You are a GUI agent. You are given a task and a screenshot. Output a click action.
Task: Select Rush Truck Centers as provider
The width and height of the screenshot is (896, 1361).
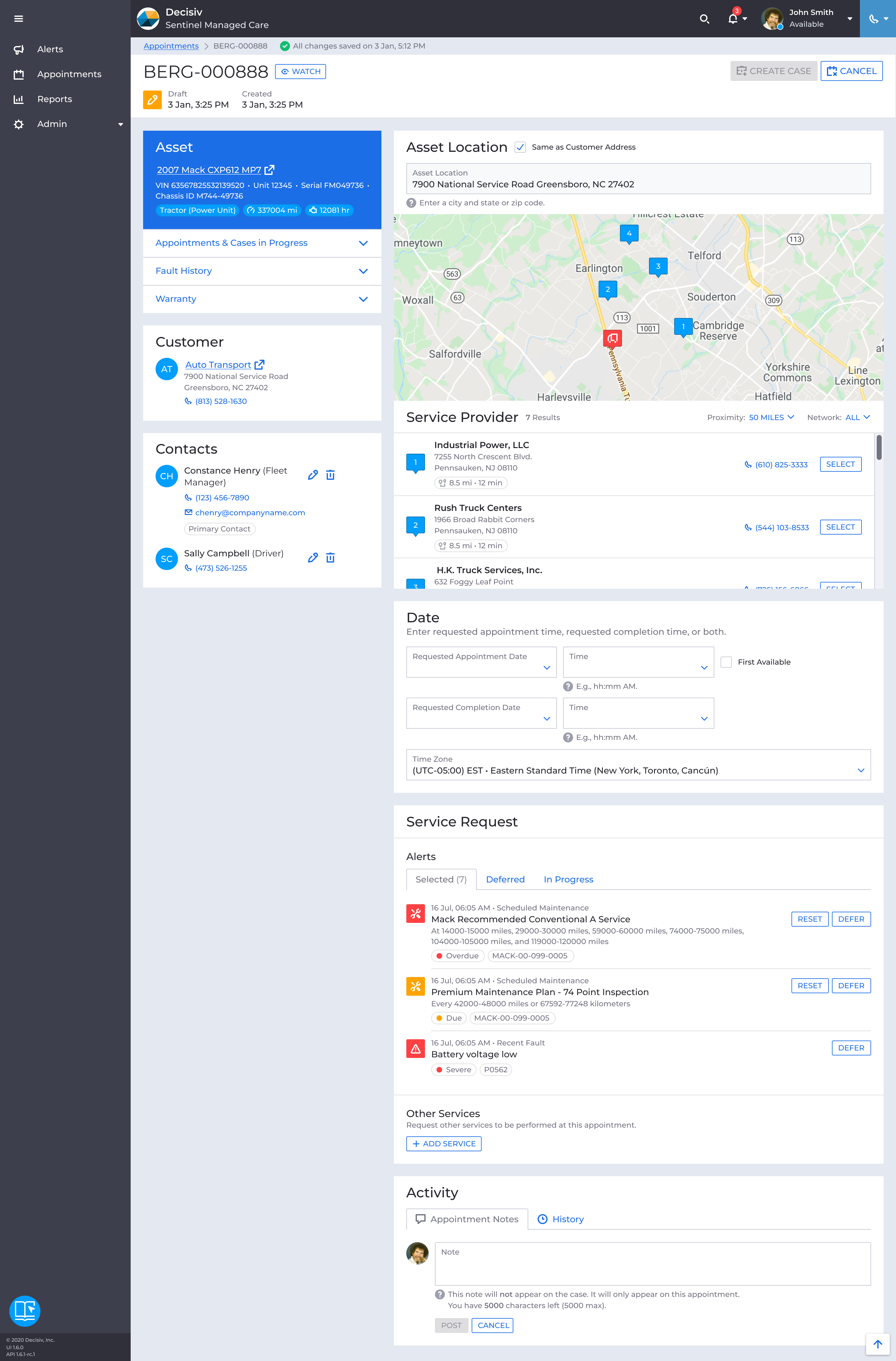tap(840, 527)
